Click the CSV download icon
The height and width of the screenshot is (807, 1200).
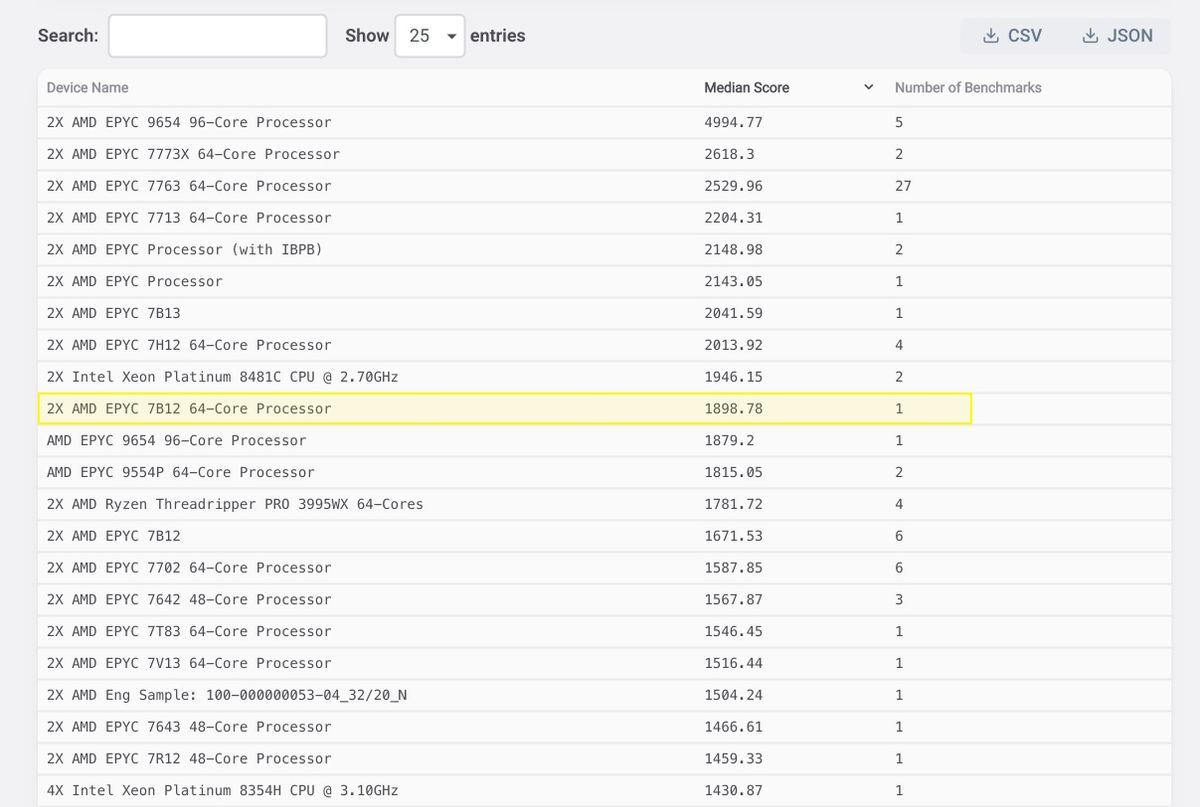990,36
